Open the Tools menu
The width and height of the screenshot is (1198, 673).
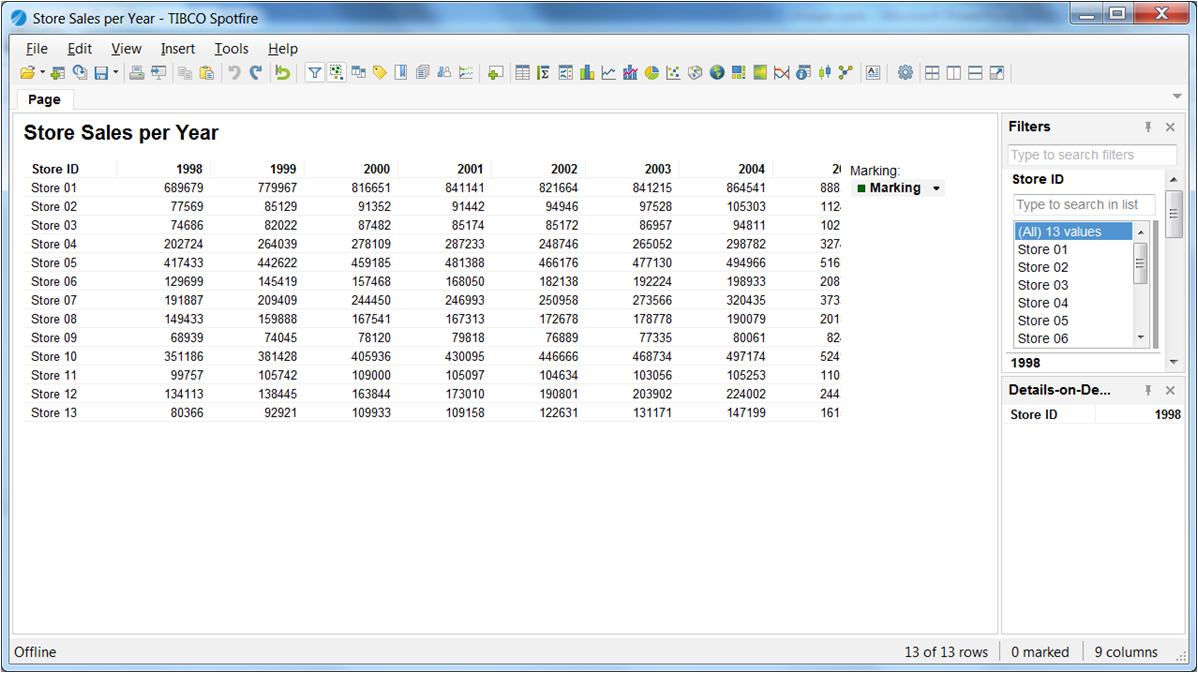231,48
